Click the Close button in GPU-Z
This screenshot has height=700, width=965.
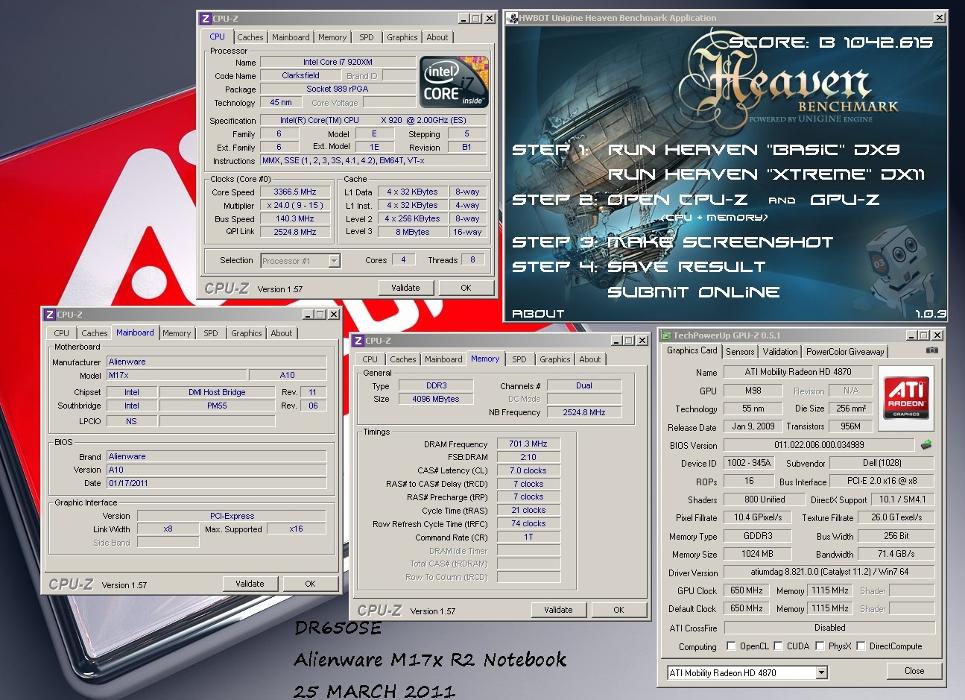(x=914, y=670)
